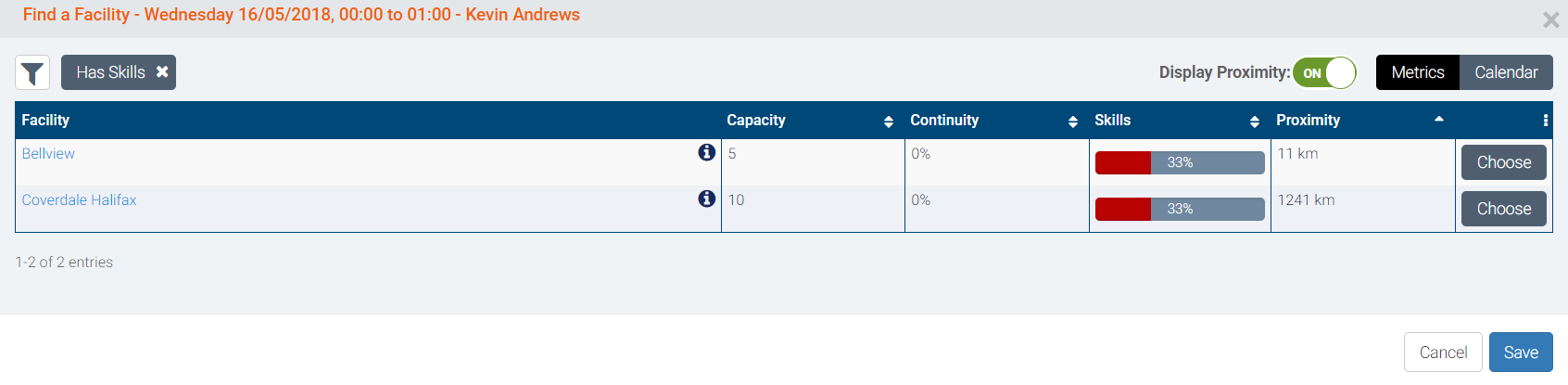Screen dimensions: 1568x385
Task: Sort table by Continuity column
Action: click(1072, 122)
